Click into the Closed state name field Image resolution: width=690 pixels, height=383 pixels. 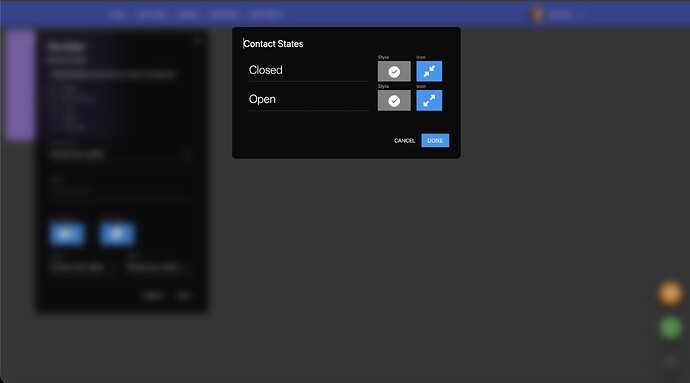click(309, 70)
